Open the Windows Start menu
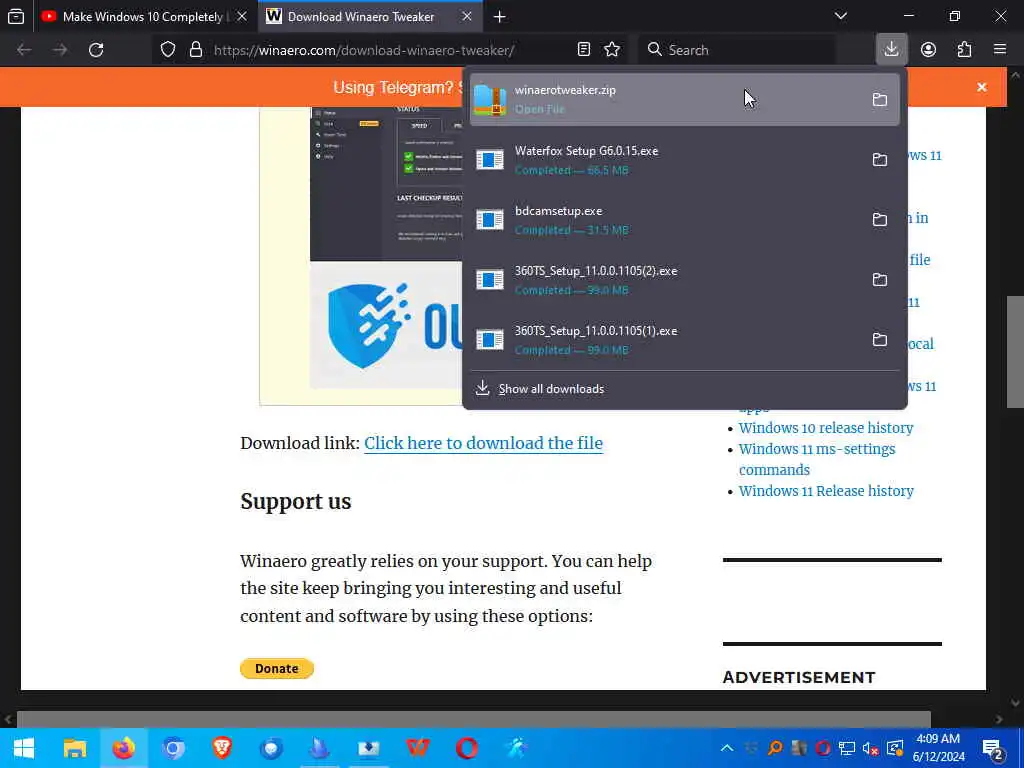 click(24, 748)
